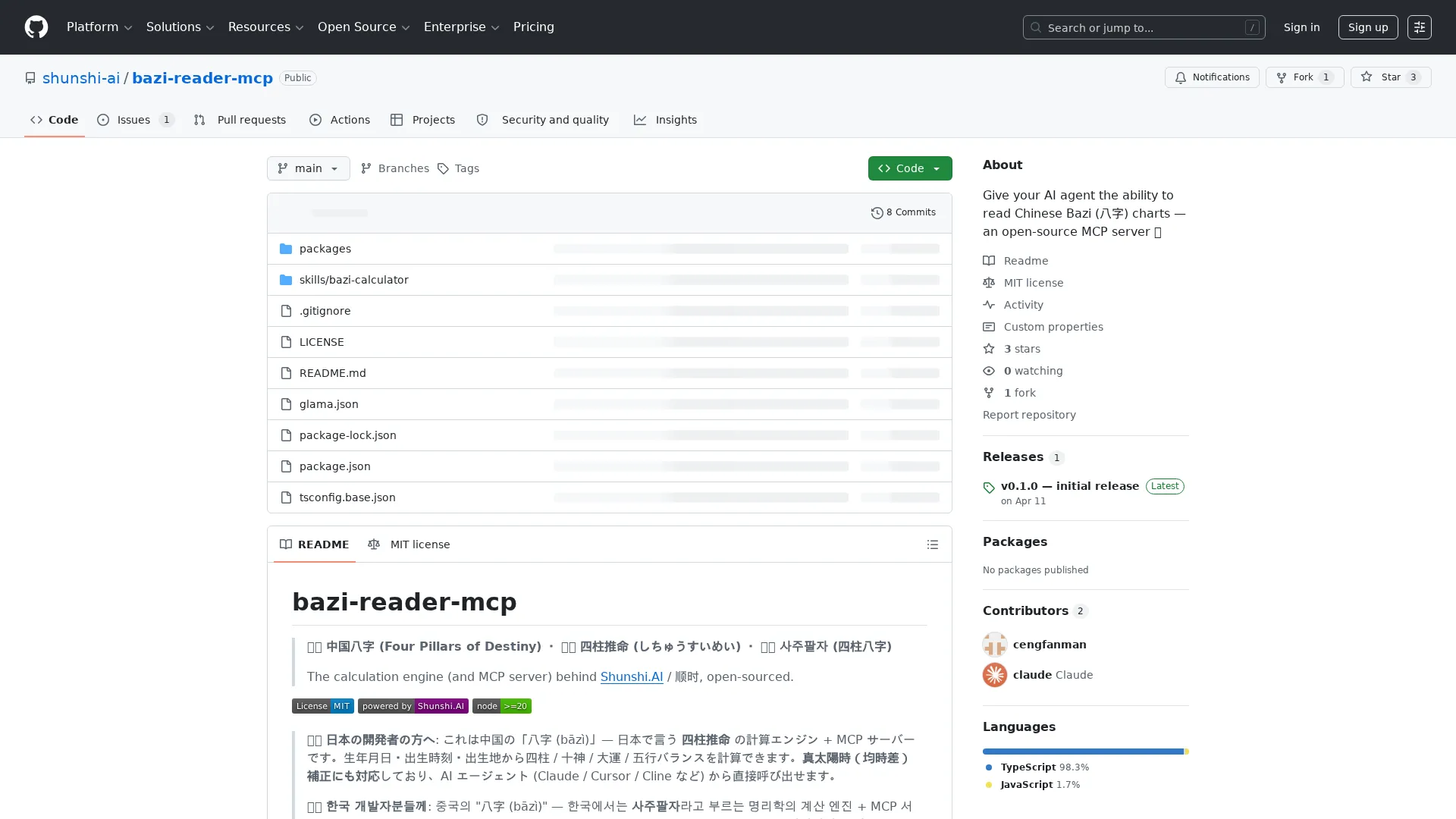Viewport: 1456px width, 819px height.
Task: Open the Tags link
Action: coord(458,168)
